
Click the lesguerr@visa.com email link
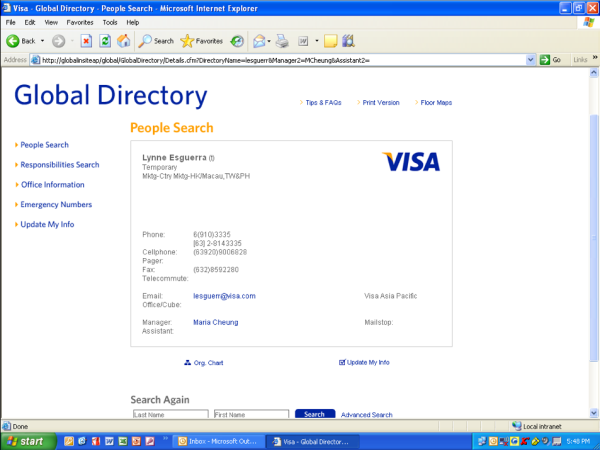tap(224, 296)
